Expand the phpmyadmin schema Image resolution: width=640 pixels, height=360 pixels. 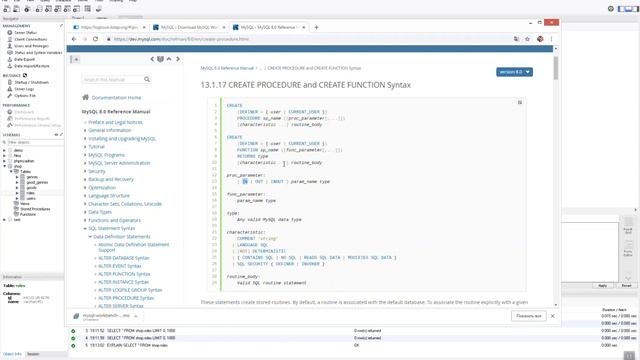pos(4,161)
